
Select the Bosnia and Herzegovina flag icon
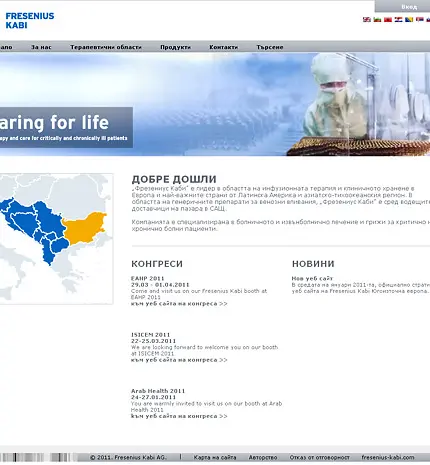point(409,20)
